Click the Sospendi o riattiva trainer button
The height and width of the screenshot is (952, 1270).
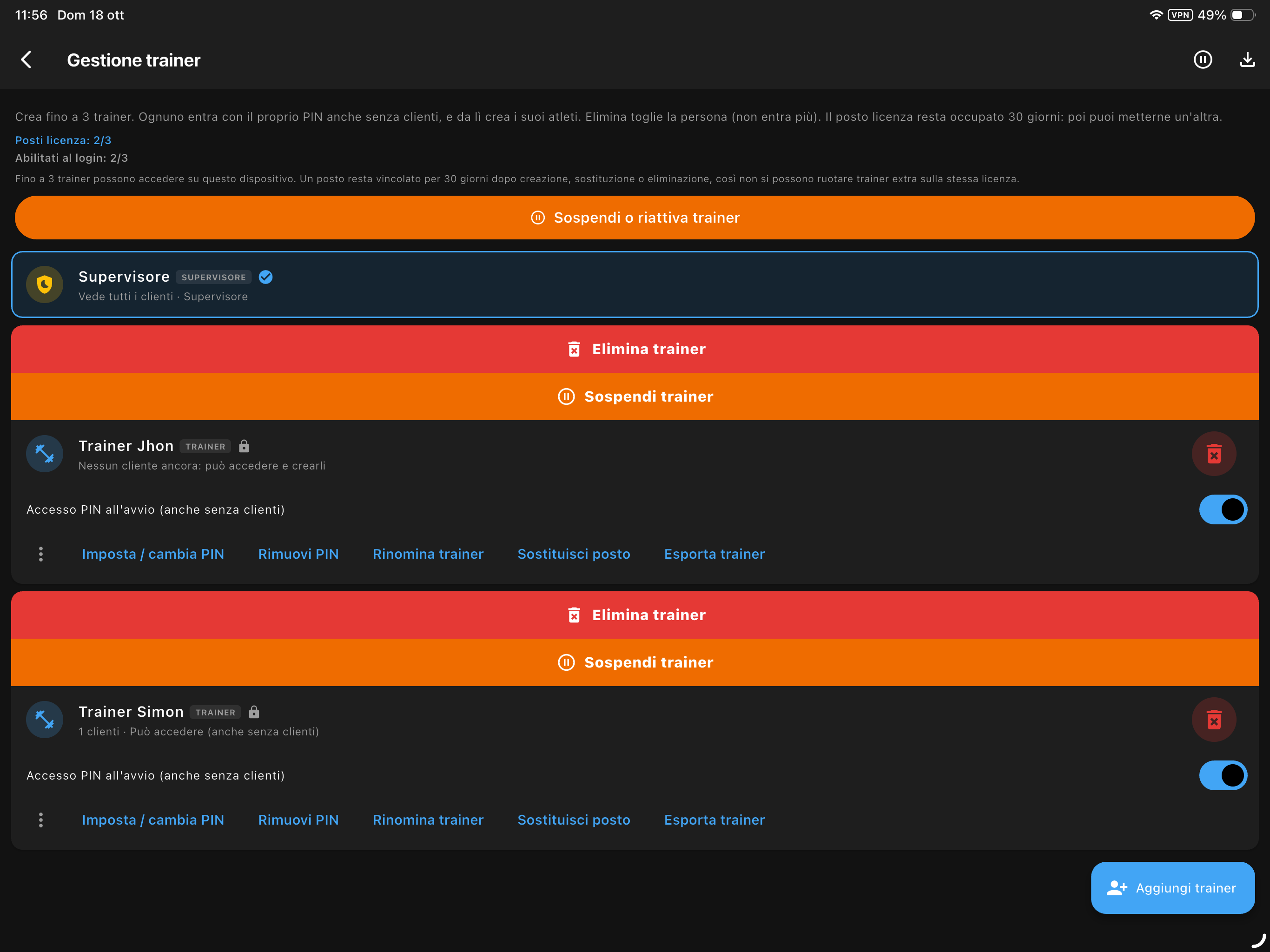tap(635, 218)
